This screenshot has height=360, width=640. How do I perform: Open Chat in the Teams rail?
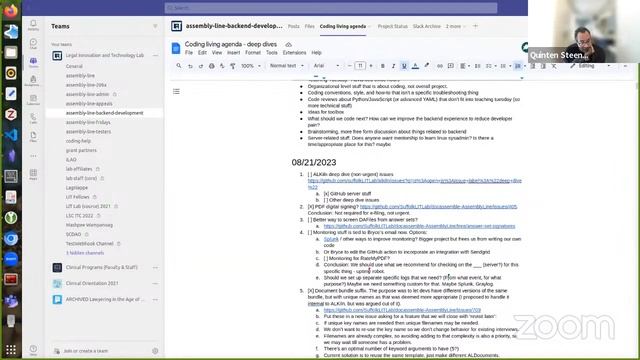[x=33, y=44]
